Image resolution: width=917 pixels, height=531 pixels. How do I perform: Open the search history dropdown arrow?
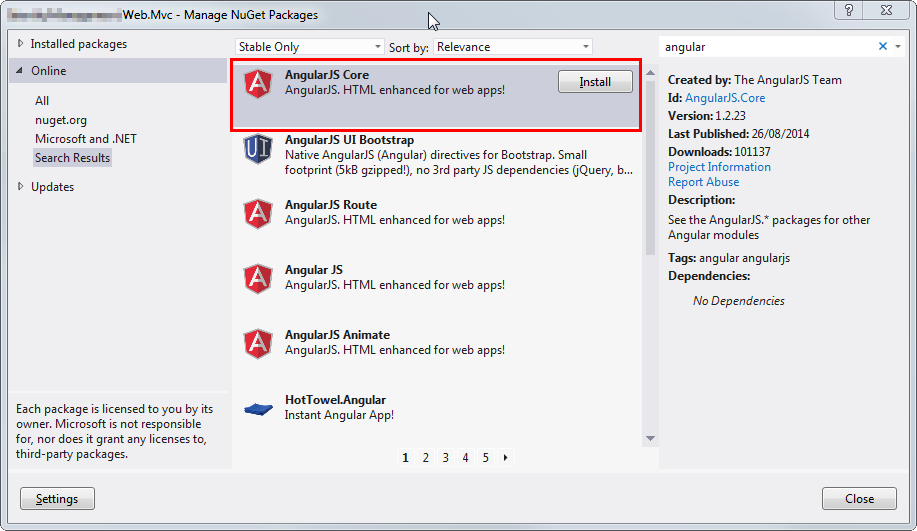(898, 46)
